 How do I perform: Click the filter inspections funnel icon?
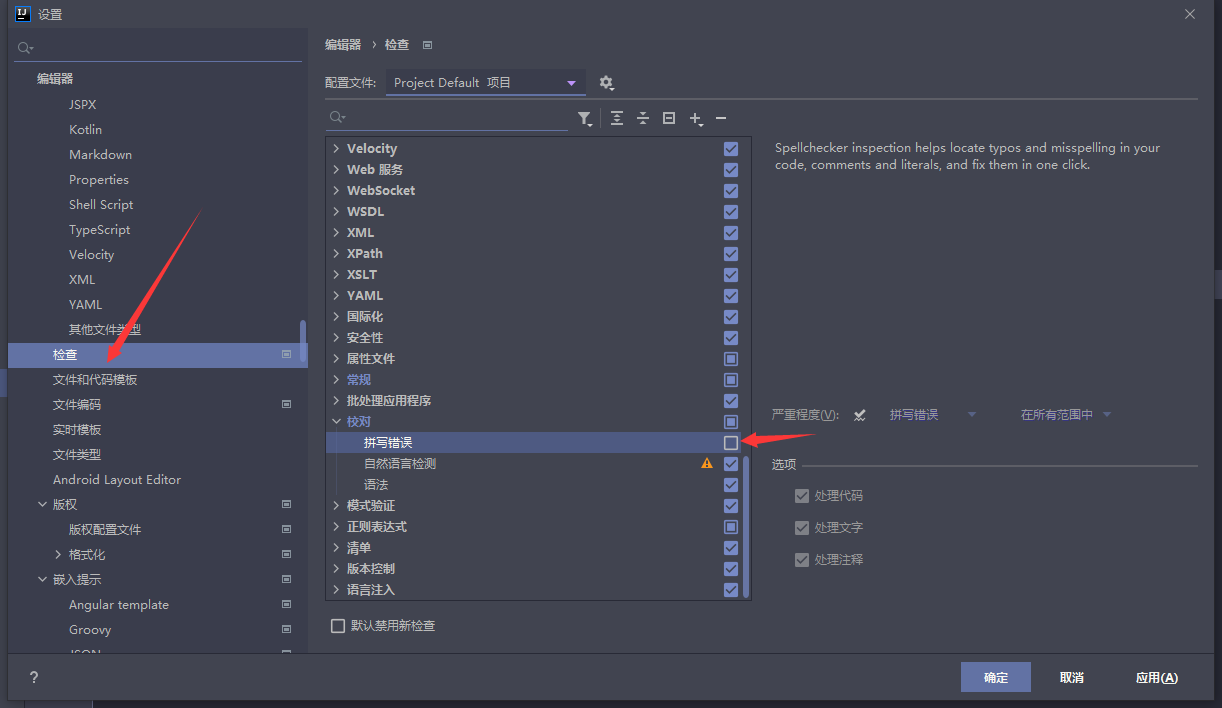[x=585, y=119]
